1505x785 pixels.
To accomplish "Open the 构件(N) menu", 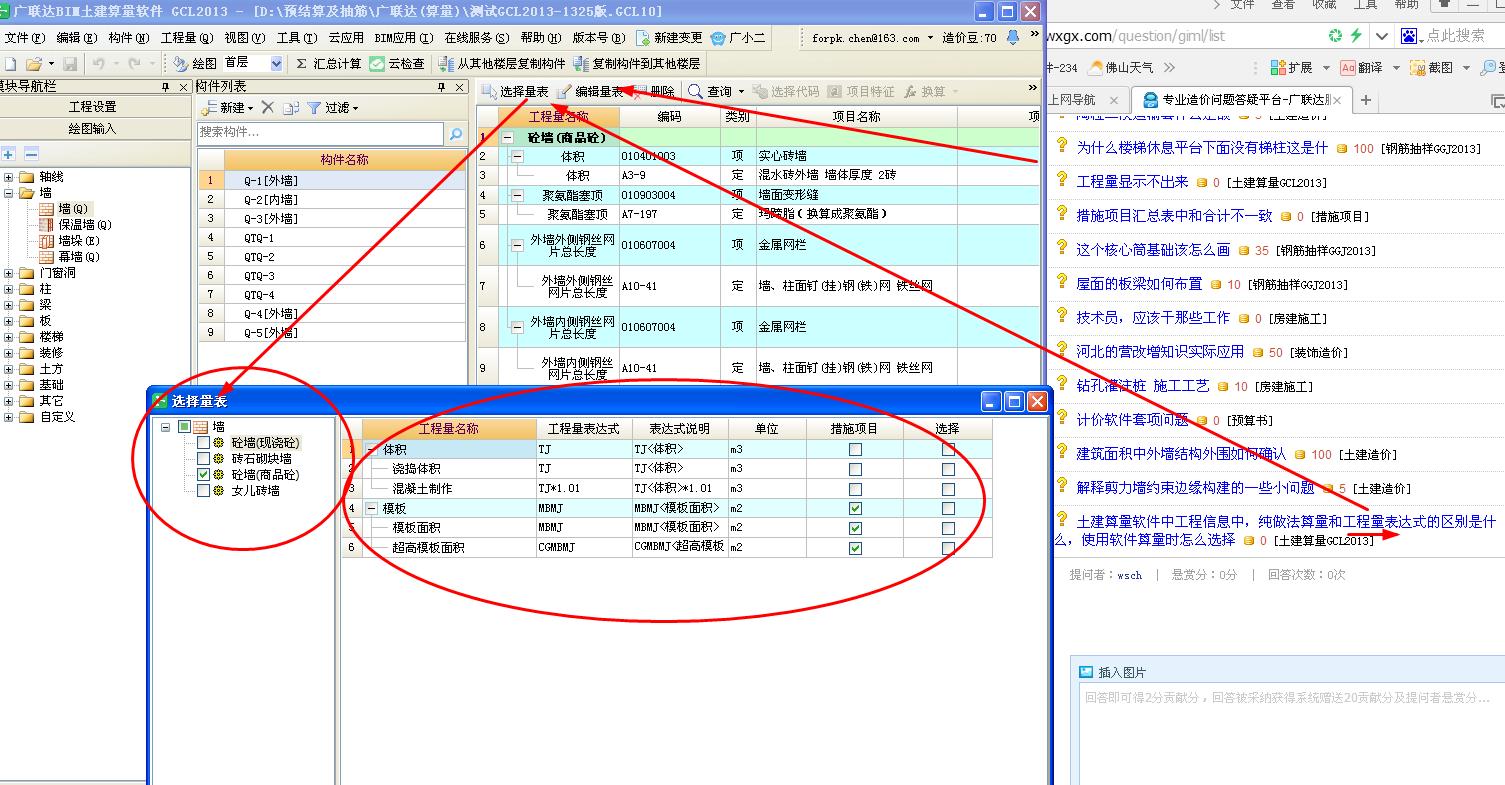I will pyautogui.click(x=129, y=38).
